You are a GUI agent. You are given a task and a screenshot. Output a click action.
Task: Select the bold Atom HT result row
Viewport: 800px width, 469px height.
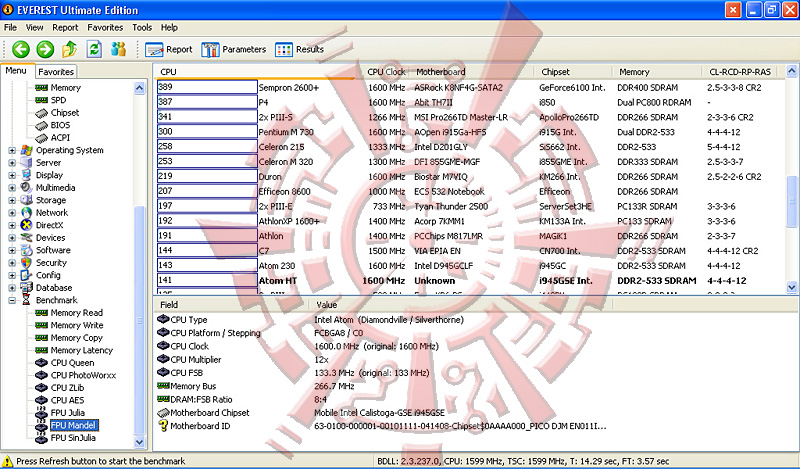469,281
